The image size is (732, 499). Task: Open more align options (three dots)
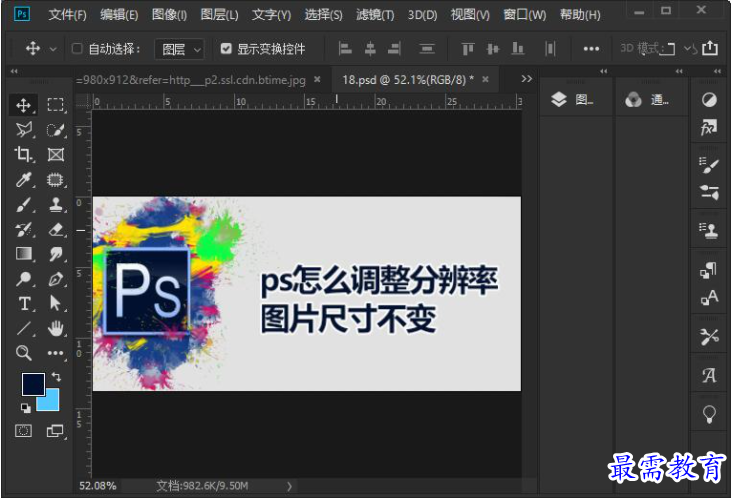point(591,49)
